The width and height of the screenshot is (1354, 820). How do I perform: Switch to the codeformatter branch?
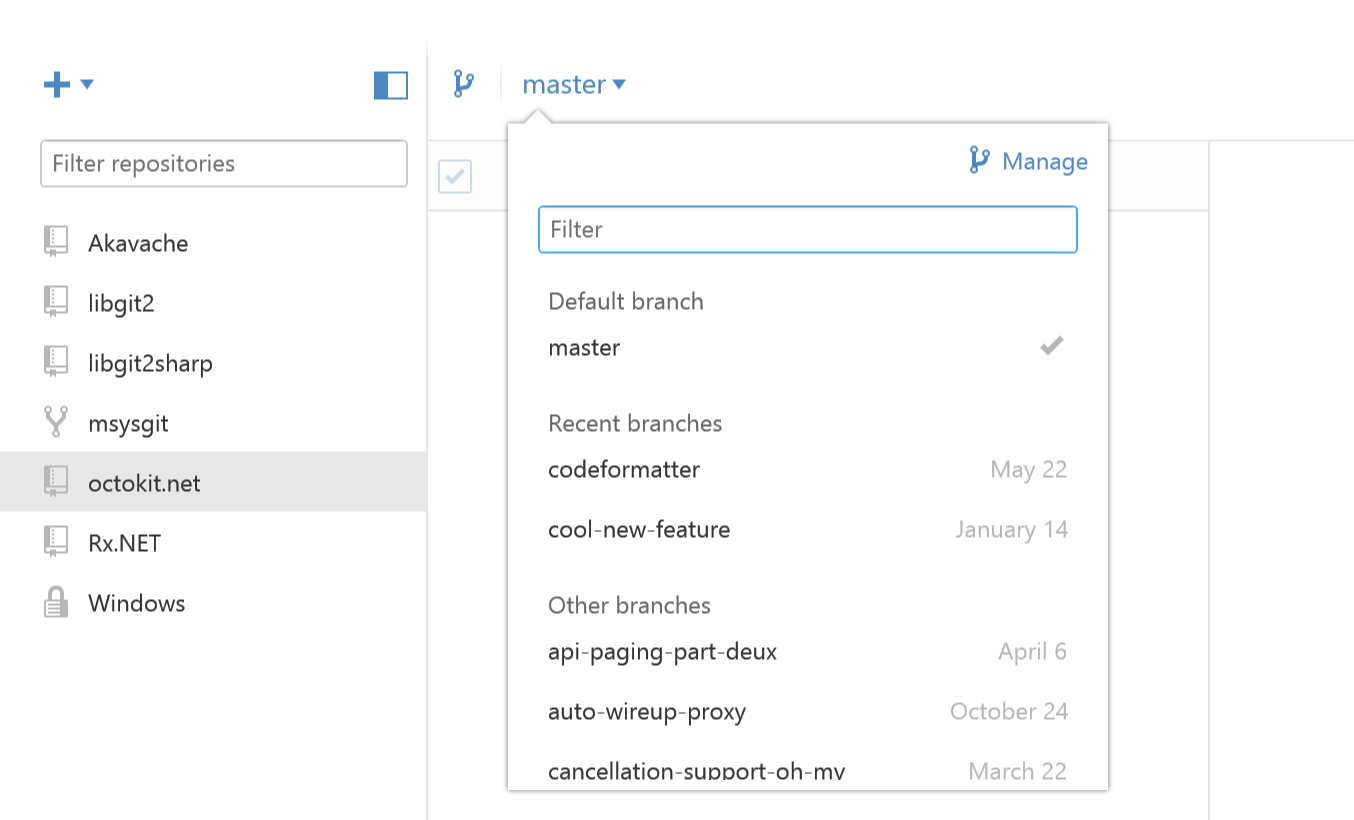(x=624, y=470)
